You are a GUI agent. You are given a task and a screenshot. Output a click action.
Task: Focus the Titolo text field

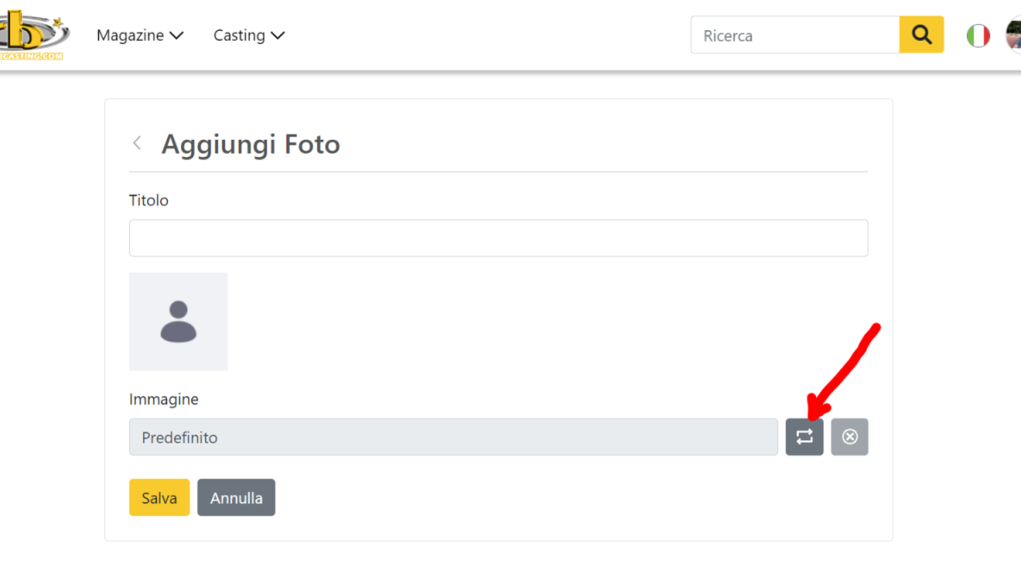tap(498, 238)
